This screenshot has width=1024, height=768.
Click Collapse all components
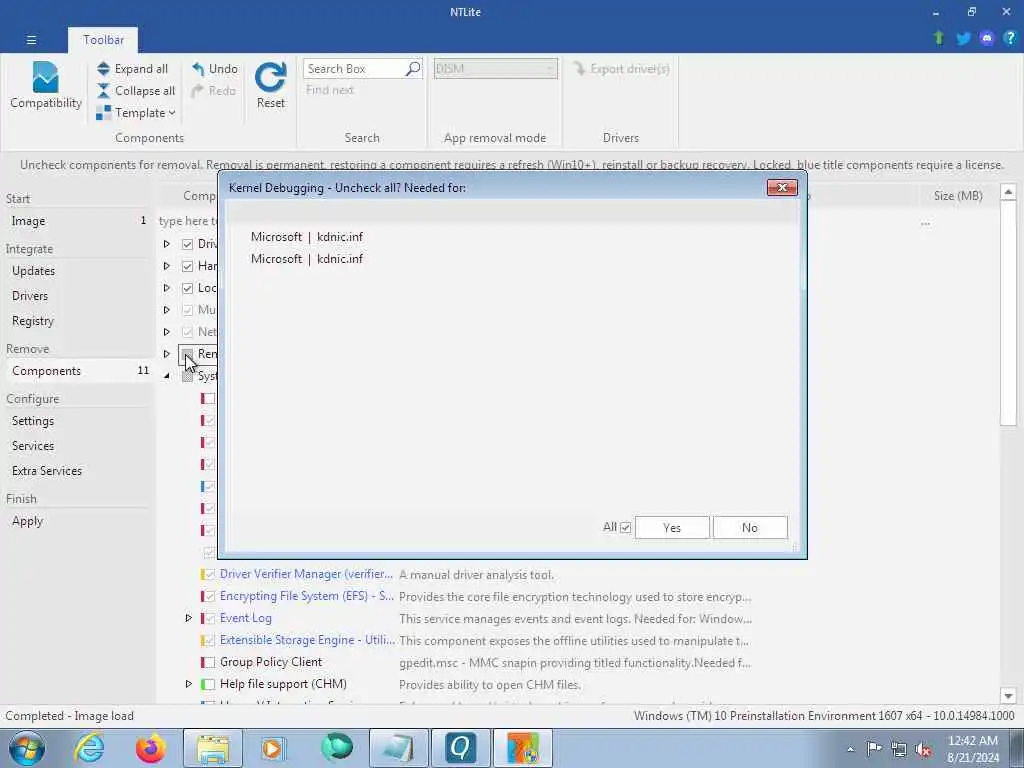(136, 91)
